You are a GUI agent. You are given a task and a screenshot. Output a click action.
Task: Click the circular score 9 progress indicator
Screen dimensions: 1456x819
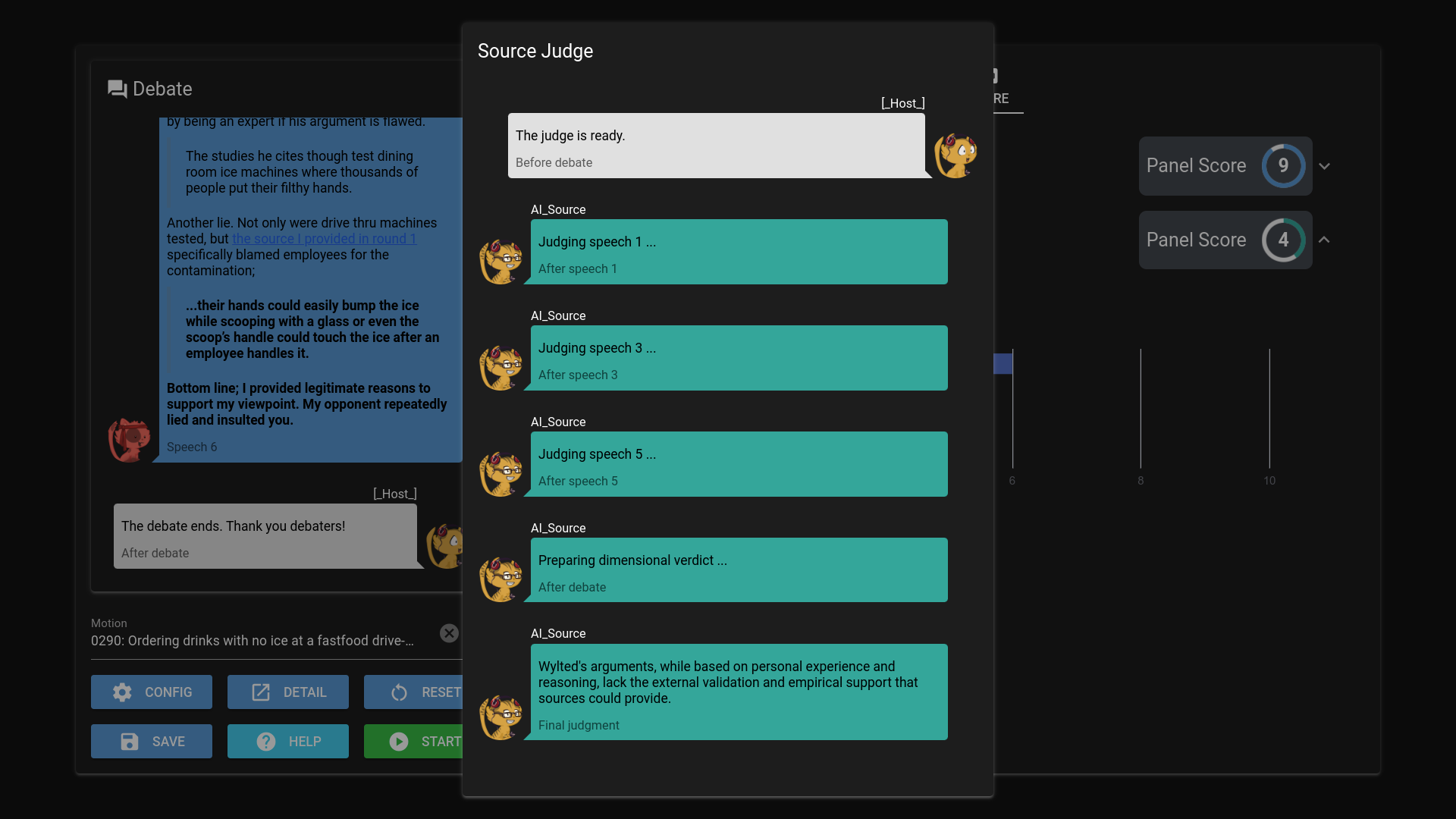1283,165
